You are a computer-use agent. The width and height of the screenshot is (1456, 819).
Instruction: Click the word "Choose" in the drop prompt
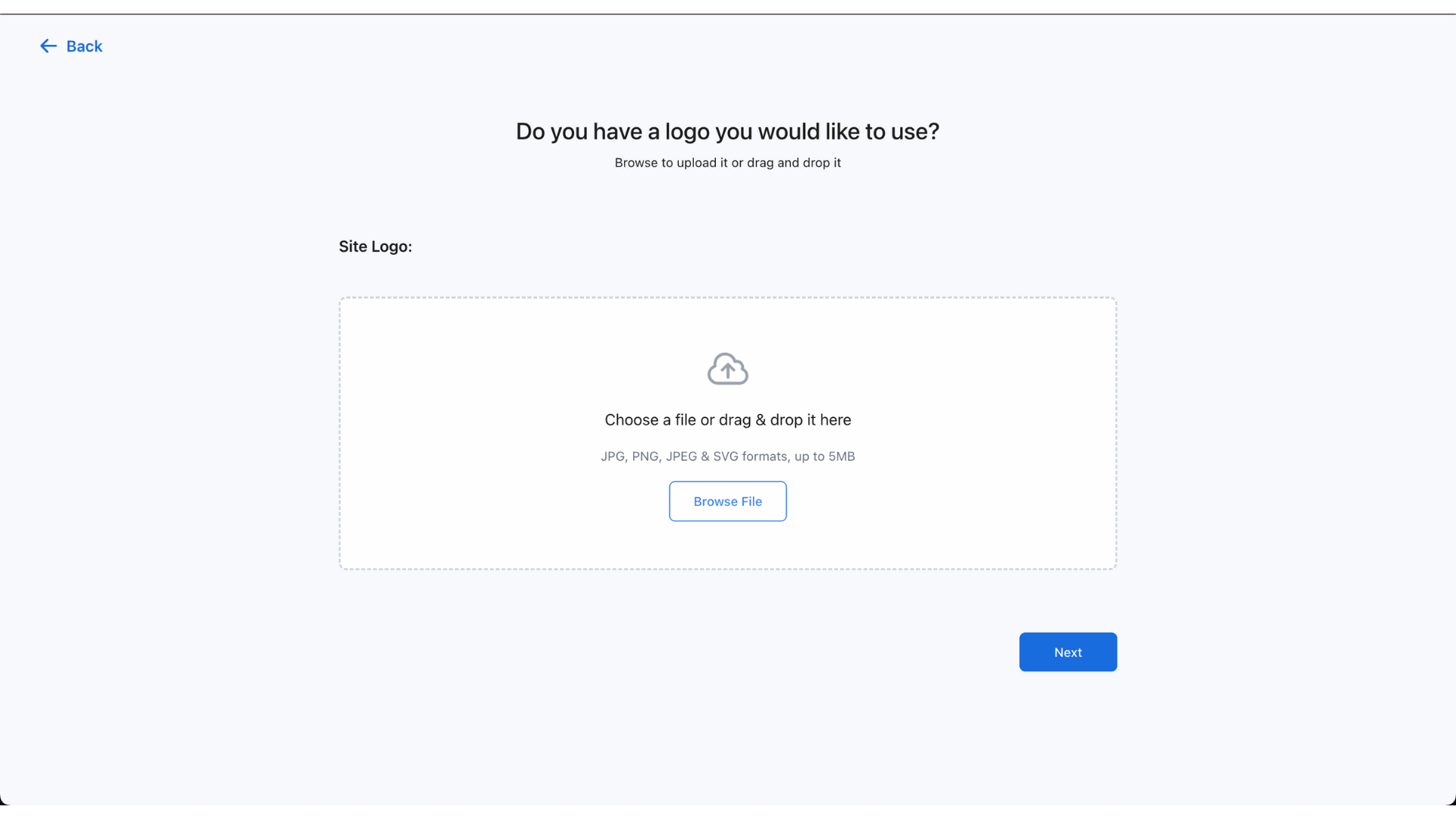click(632, 420)
